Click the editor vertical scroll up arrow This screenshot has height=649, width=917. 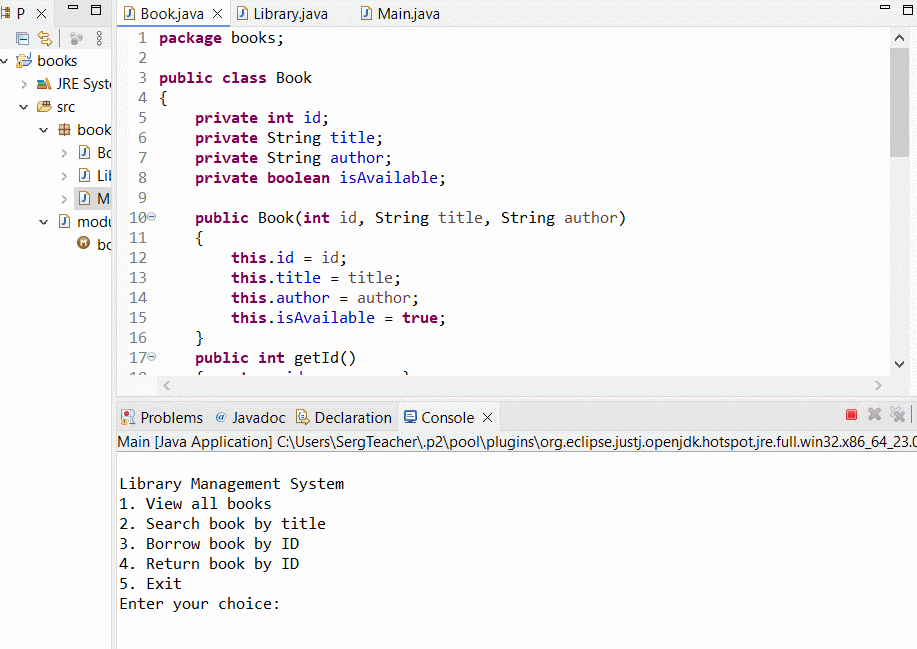point(899,38)
